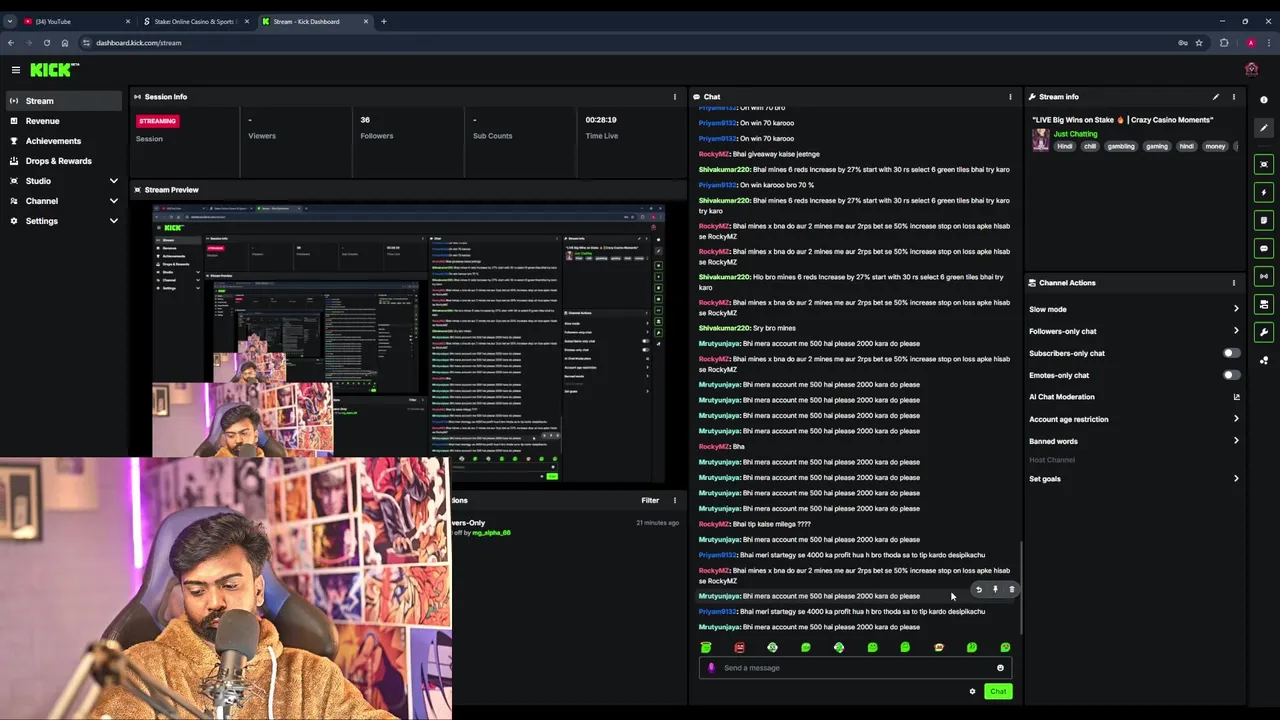
Task: Toggle the notes panel icon in the right sidebar
Action: (x=1264, y=220)
